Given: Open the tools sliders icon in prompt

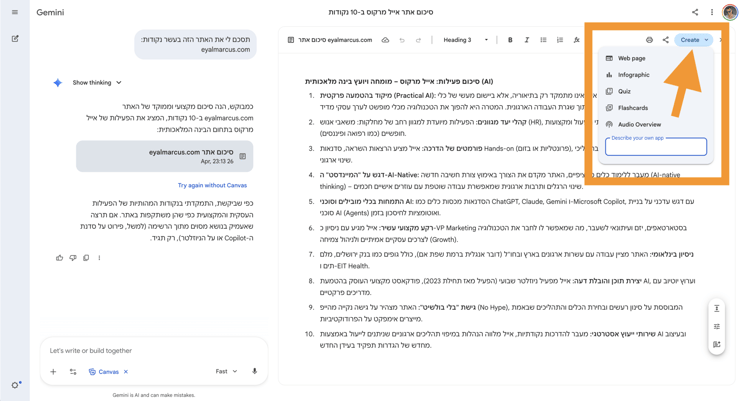Looking at the screenshot, I should [73, 372].
